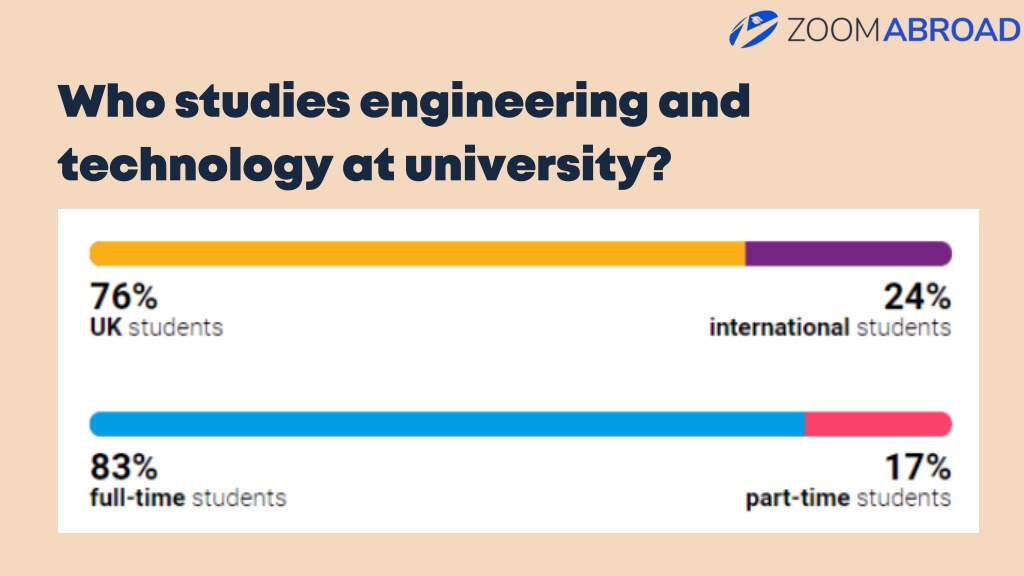Click the 17% figure
This screenshot has height=576, width=1024.
[918, 467]
